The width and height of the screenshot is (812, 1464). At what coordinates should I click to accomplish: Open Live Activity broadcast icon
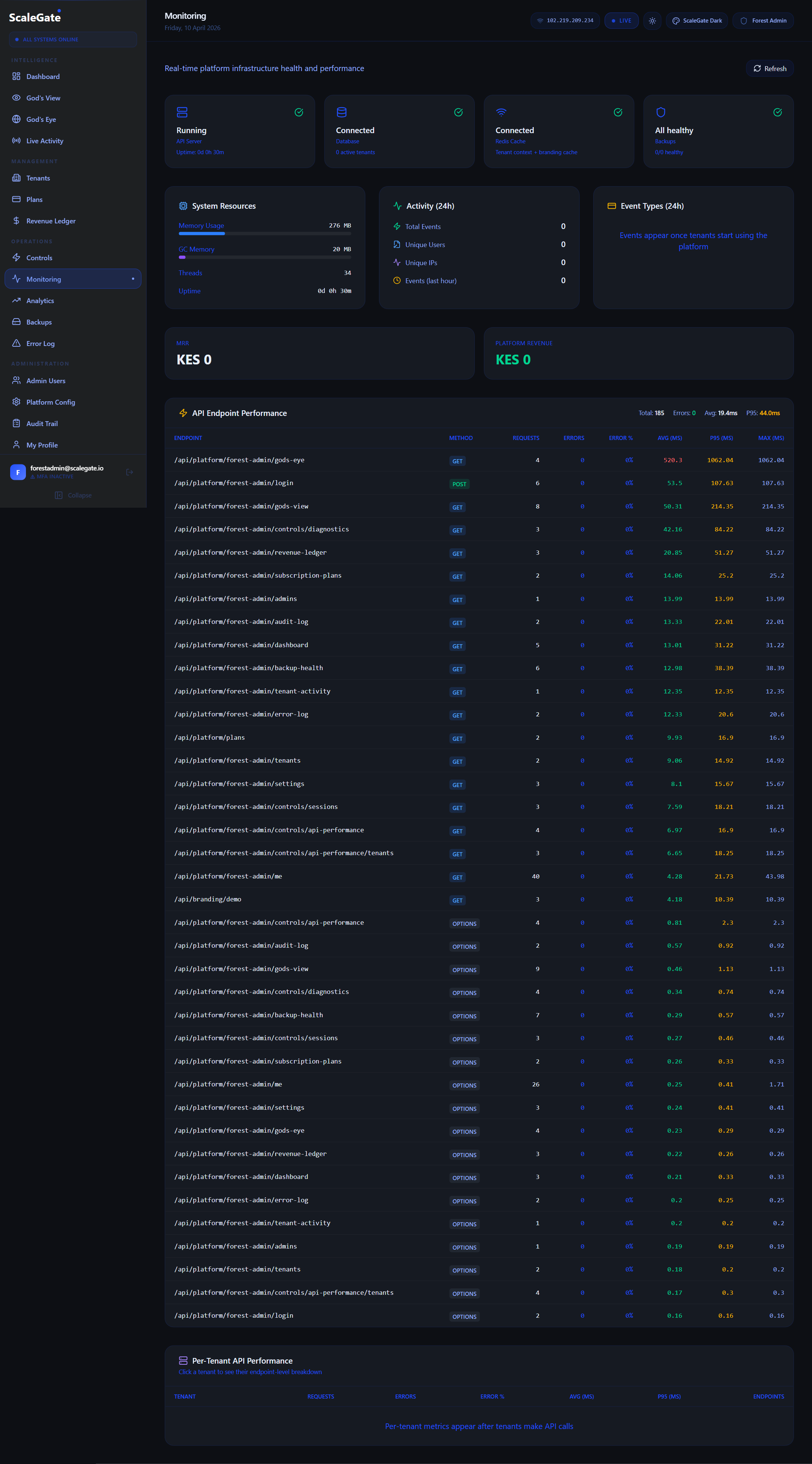click(17, 141)
